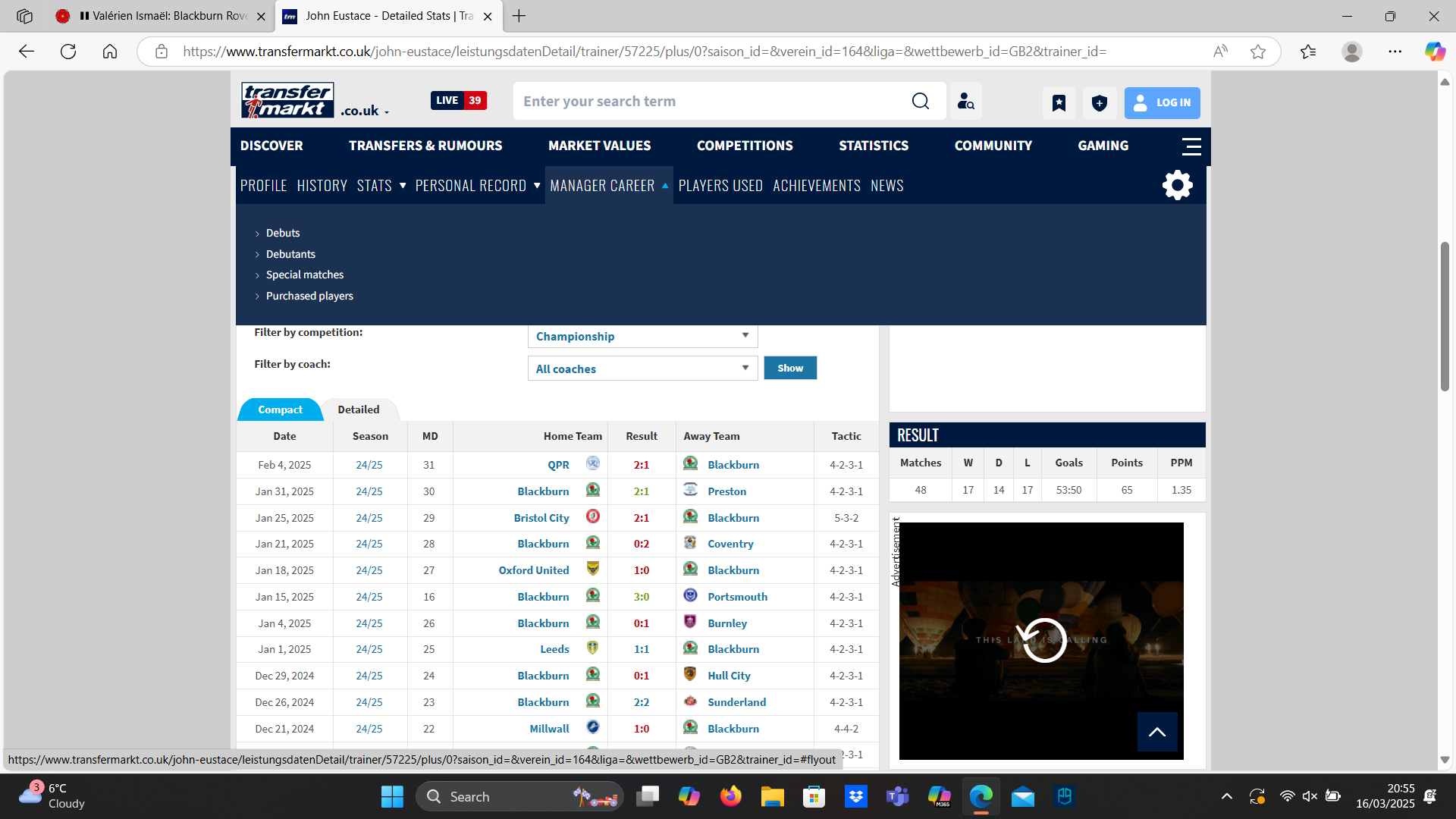Viewport: 1456px width, 819px height.
Task: Click the Windows taskbar Search box
Action: point(519,796)
